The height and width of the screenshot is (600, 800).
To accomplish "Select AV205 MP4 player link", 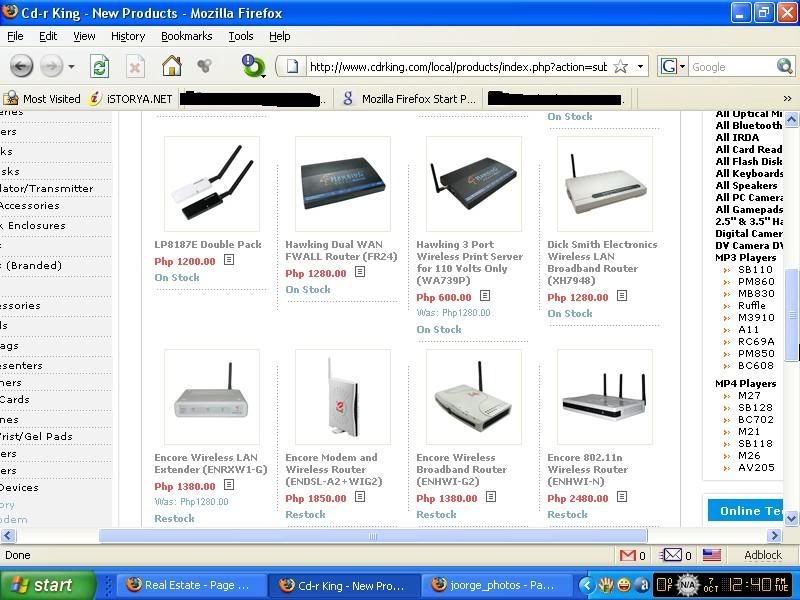I will pyautogui.click(x=756, y=467).
